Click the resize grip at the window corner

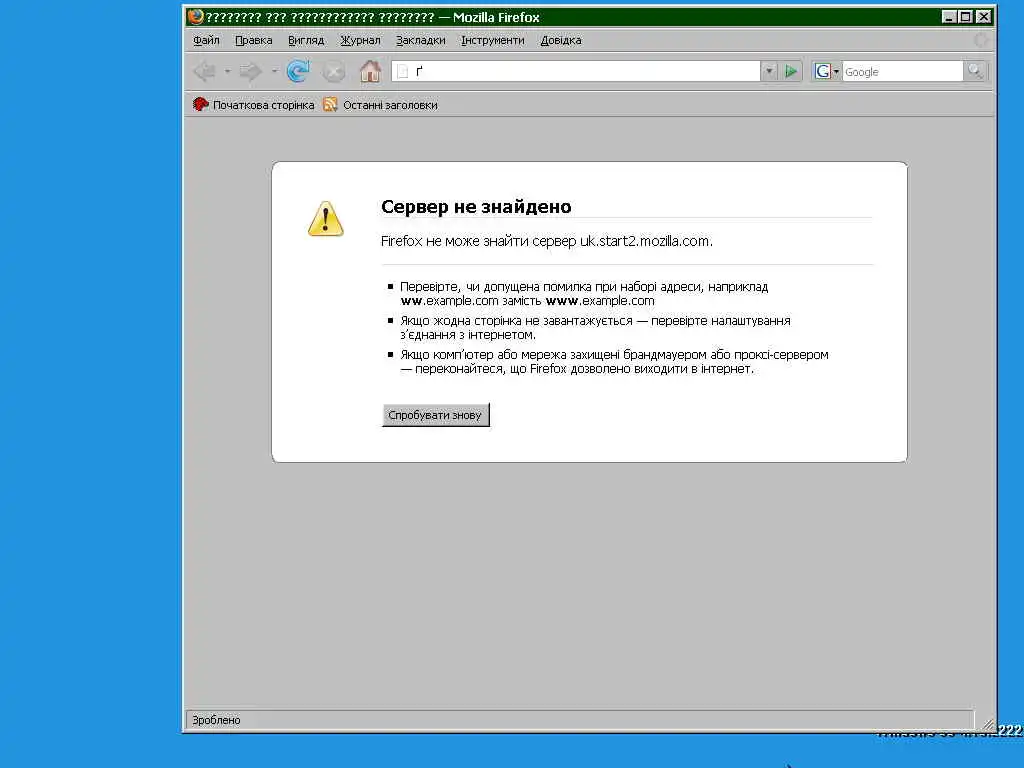[x=987, y=723]
